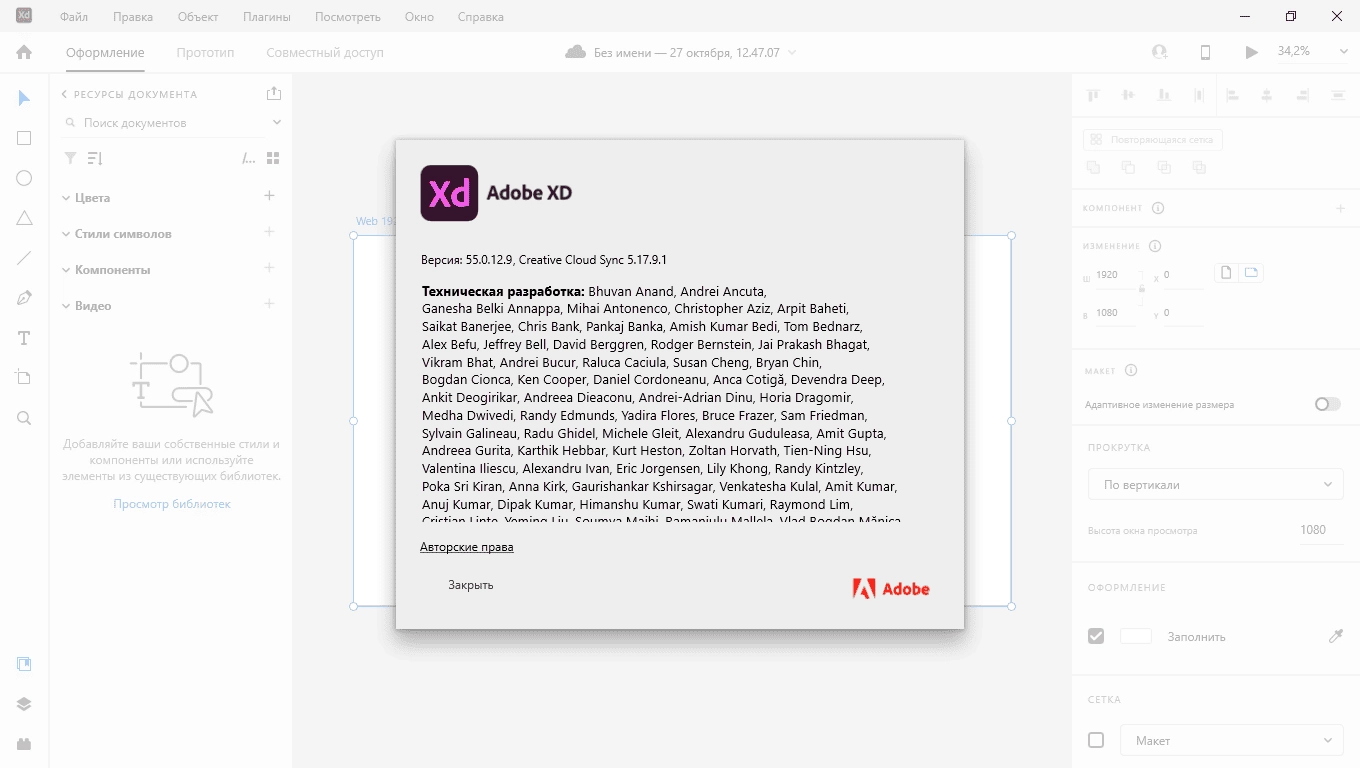Open the Плагины menu

[x=267, y=17]
